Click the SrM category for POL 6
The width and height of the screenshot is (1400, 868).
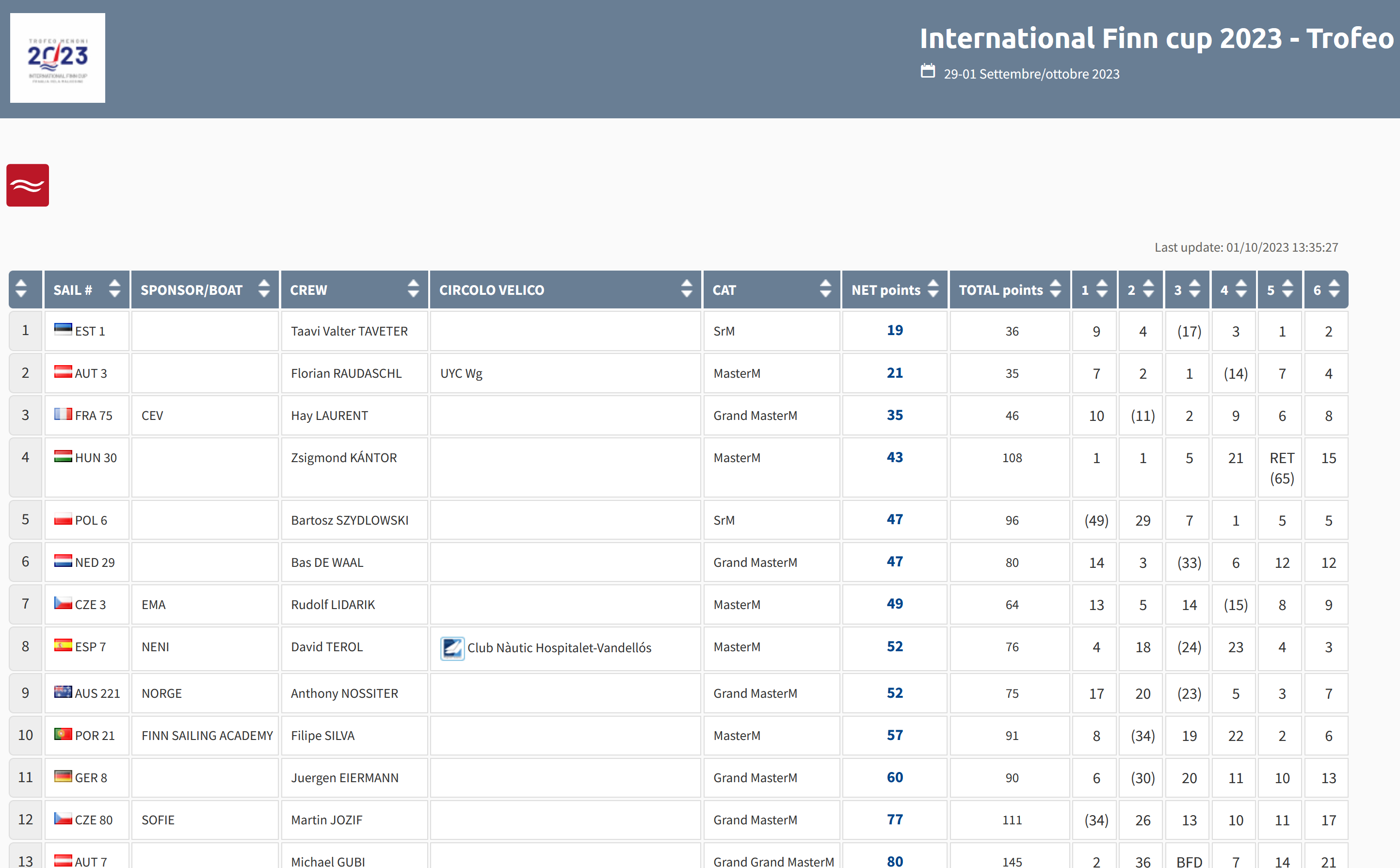(724, 520)
